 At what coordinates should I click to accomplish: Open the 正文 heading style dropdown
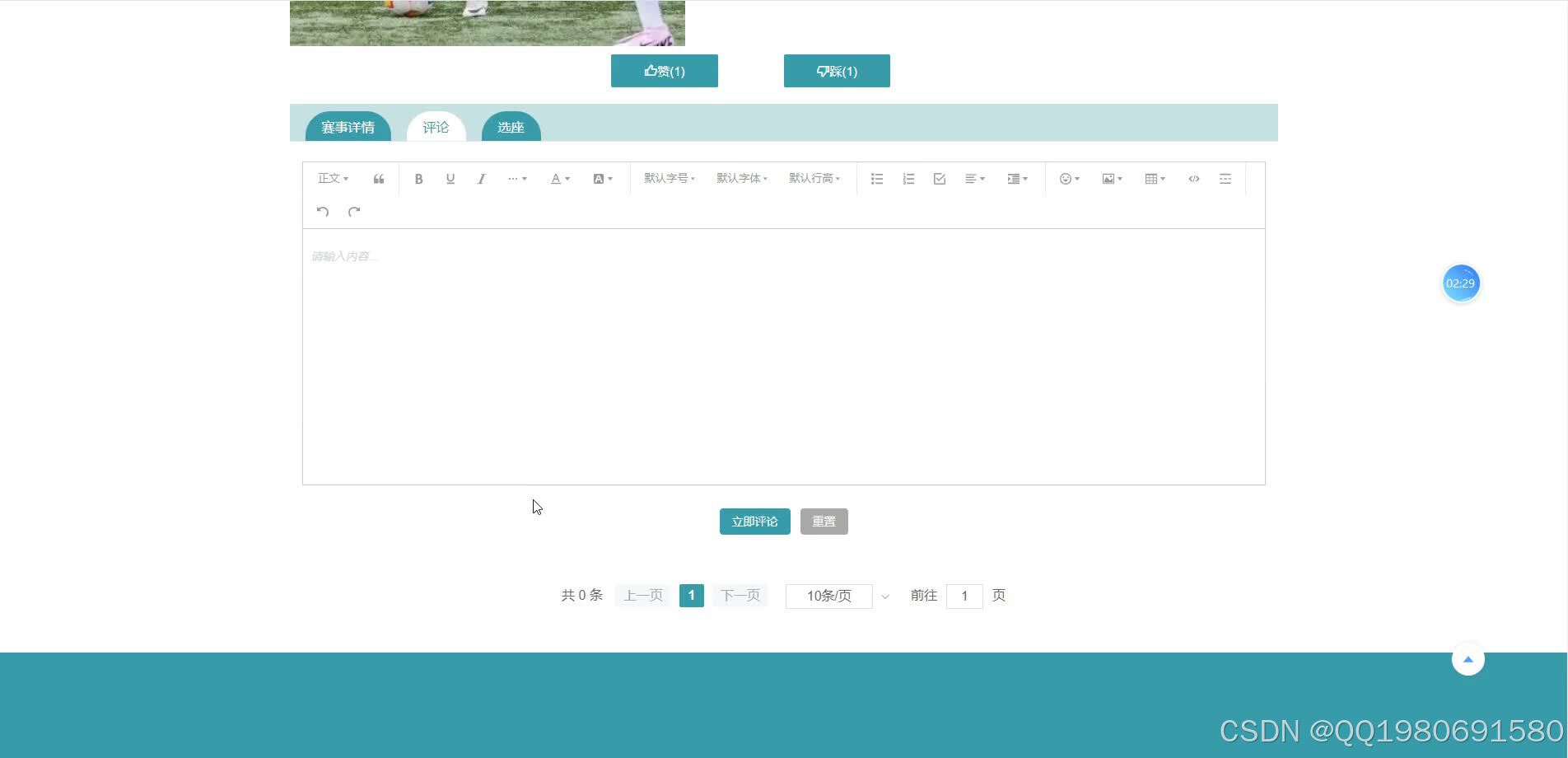tap(333, 179)
